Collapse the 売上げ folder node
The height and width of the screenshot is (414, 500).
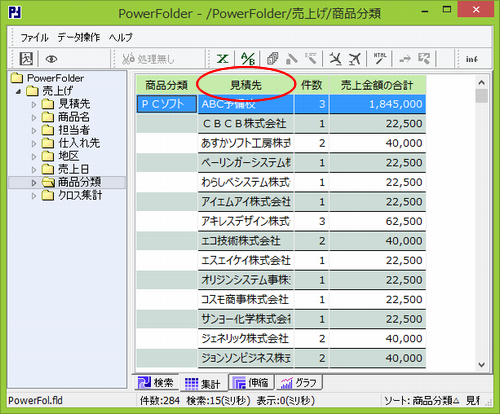pyautogui.click(x=19, y=91)
